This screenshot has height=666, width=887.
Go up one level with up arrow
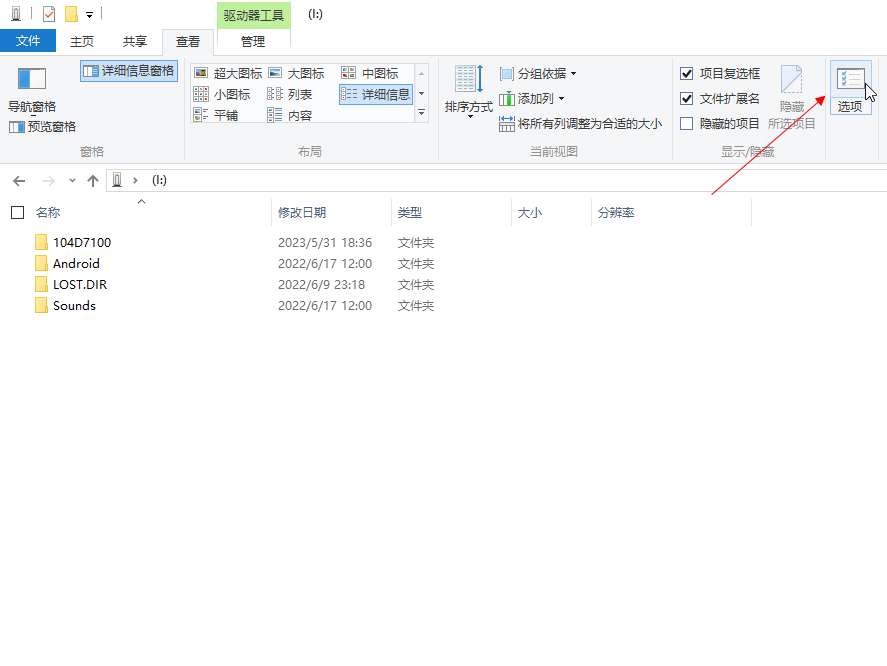pyautogui.click(x=93, y=181)
